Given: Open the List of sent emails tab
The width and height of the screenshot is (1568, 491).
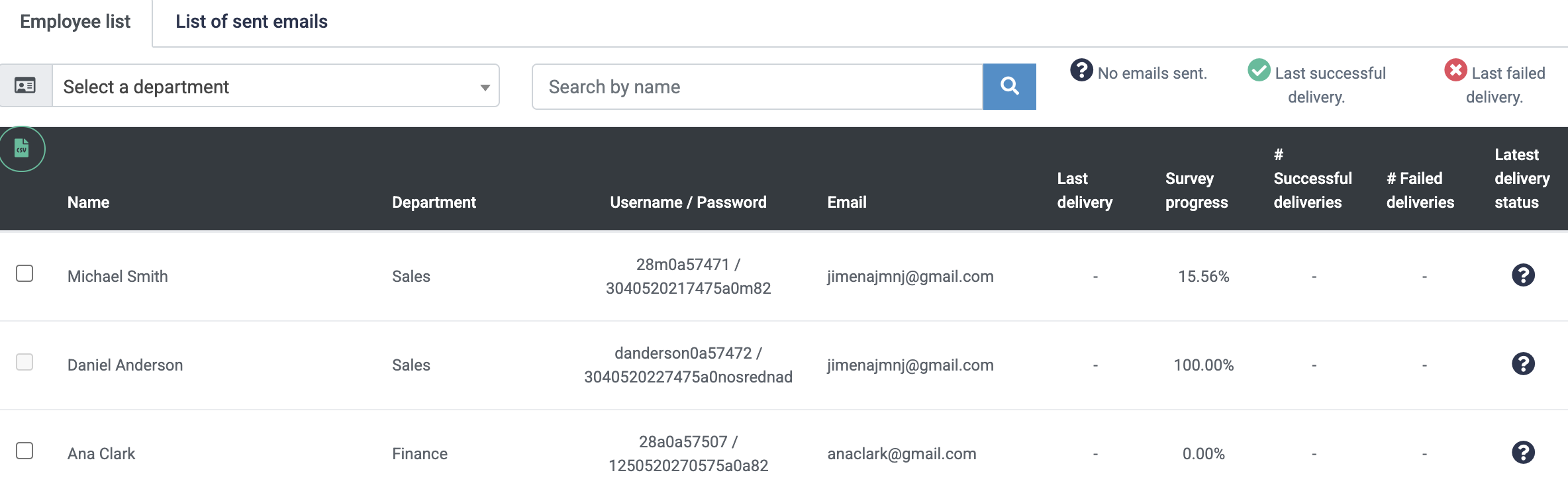Looking at the screenshot, I should (x=252, y=22).
